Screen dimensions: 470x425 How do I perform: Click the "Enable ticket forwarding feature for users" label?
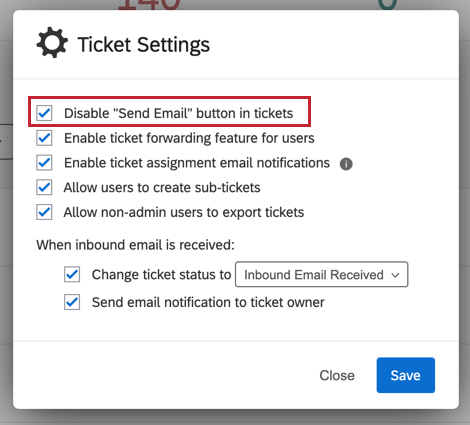189,138
